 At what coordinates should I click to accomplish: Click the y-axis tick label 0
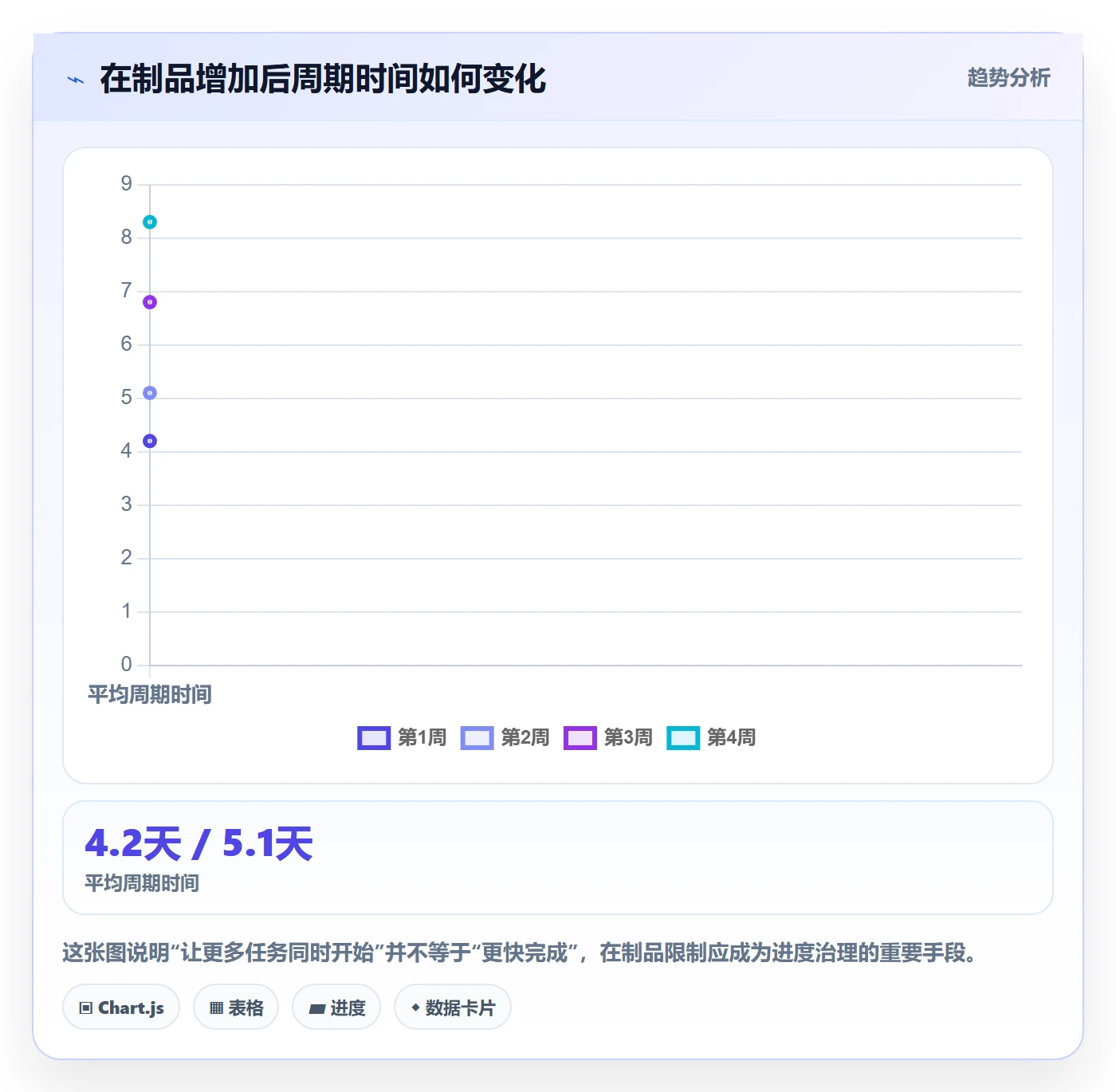[x=126, y=665]
